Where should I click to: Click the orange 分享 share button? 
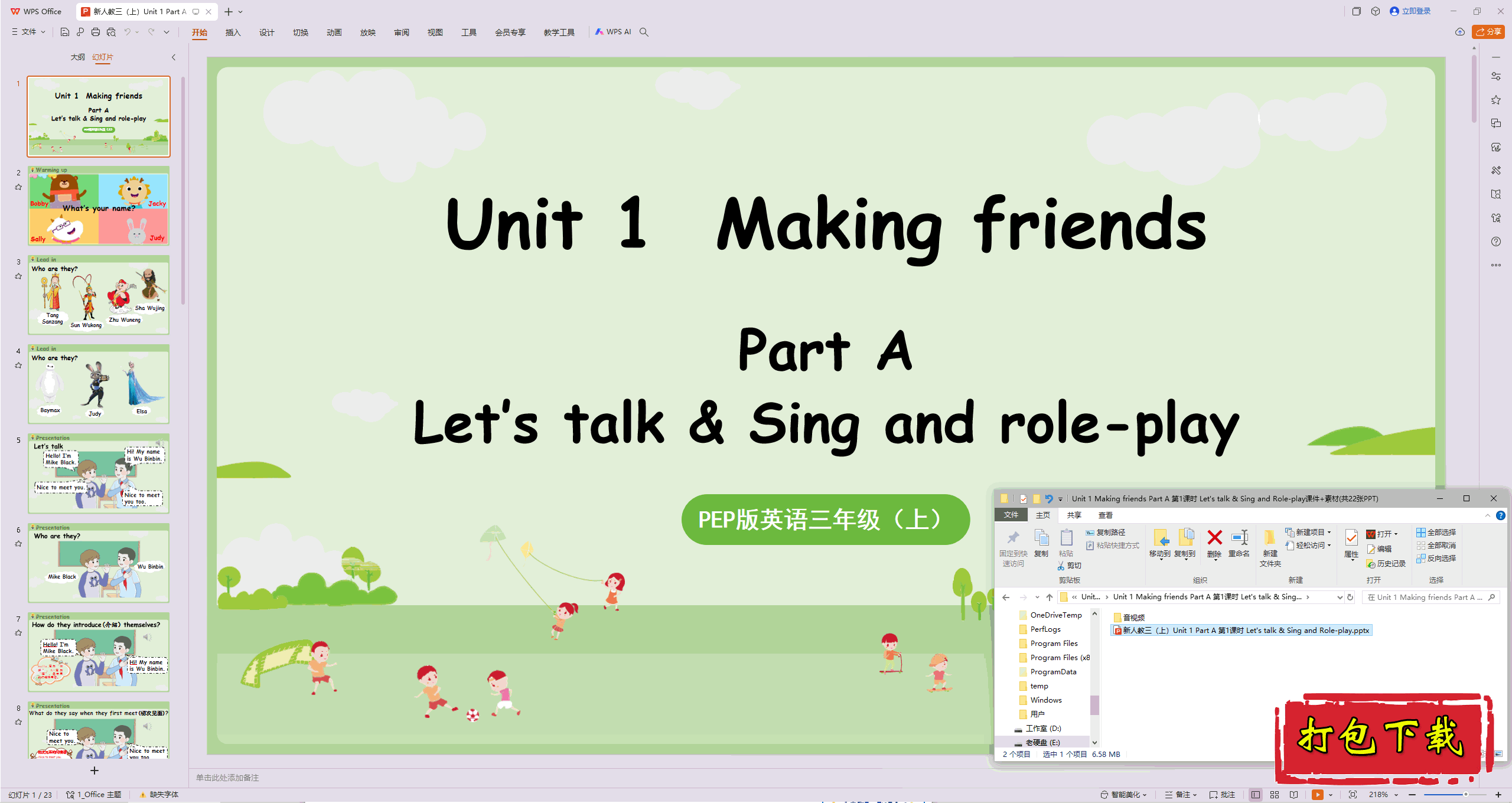coord(1488,32)
